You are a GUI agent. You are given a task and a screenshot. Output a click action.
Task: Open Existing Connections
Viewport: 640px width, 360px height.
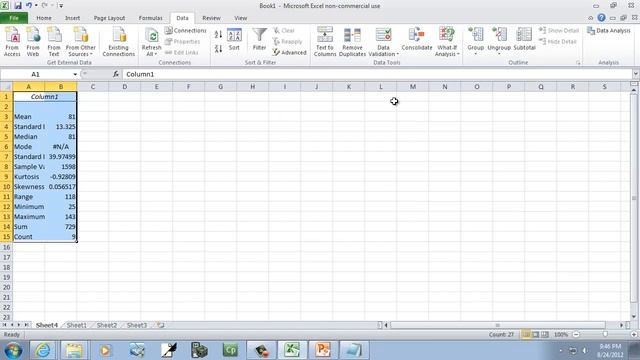click(118, 42)
